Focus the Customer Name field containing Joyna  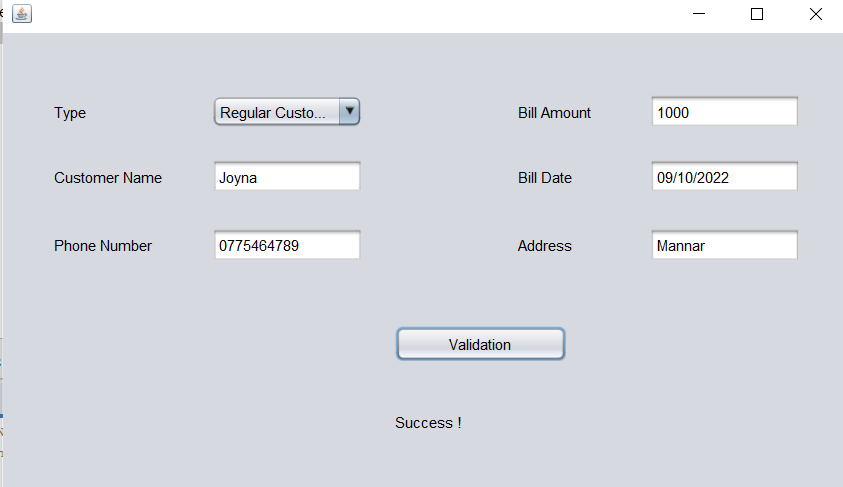point(287,176)
